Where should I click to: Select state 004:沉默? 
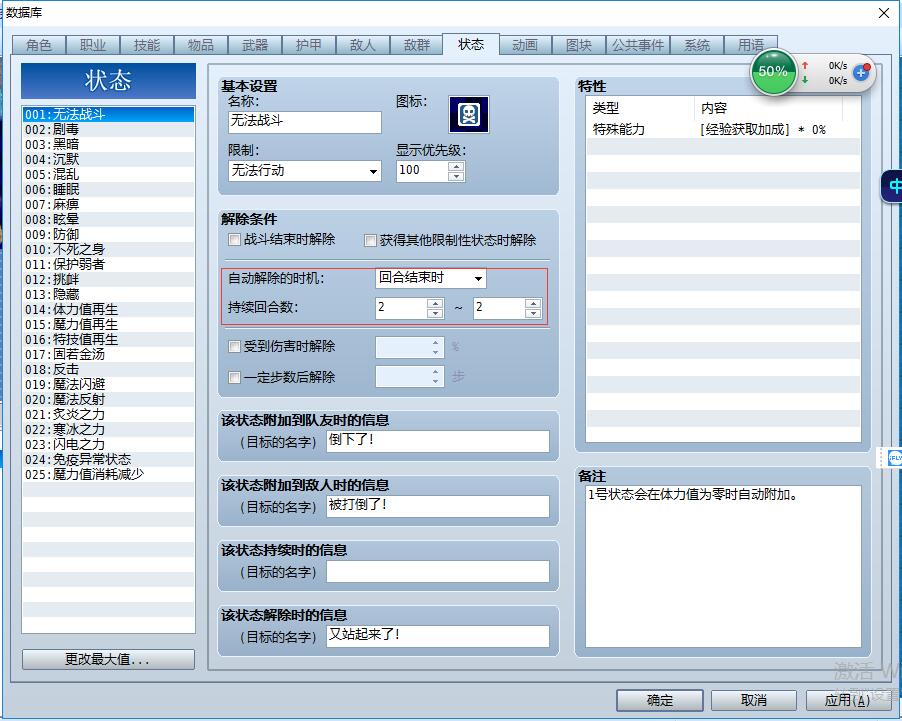coord(109,159)
